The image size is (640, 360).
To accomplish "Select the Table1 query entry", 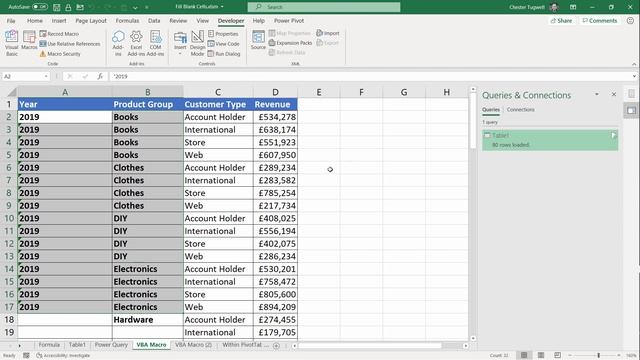I will (x=550, y=140).
